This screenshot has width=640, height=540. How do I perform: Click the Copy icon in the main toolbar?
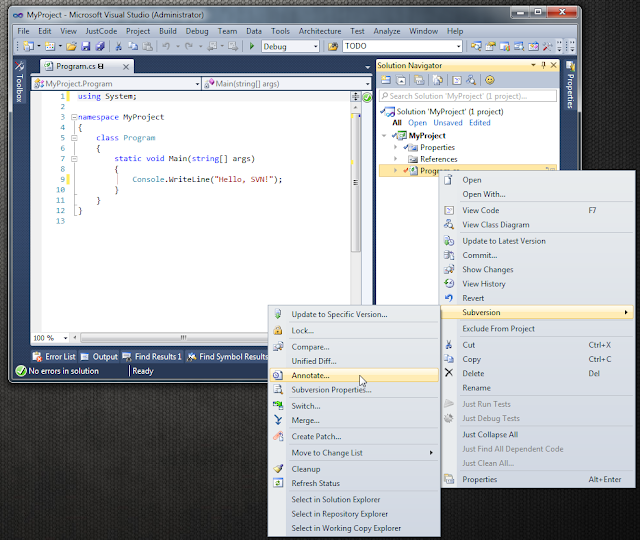tap(133, 46)
